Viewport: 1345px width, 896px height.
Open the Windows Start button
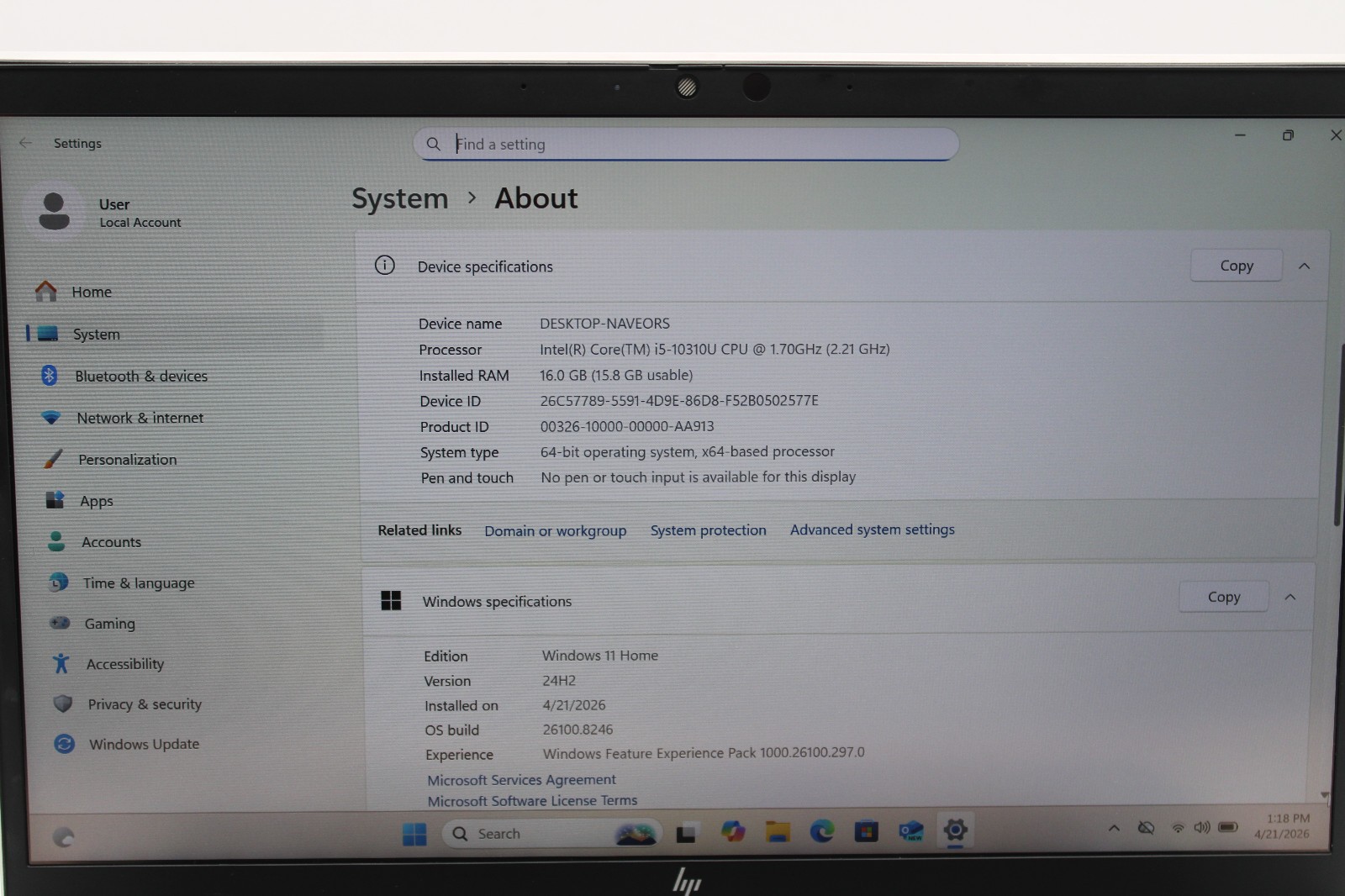(x=414, y=834)
